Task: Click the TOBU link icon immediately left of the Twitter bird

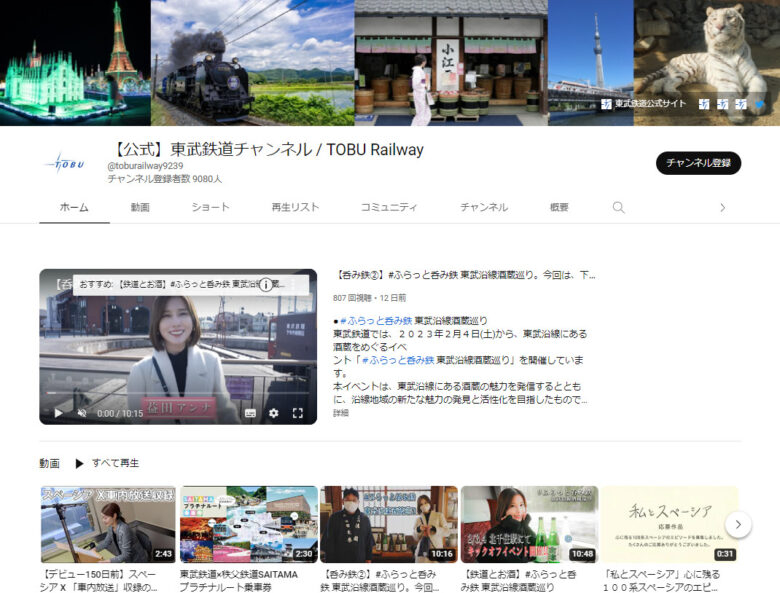Action: [x=741, y=104]
